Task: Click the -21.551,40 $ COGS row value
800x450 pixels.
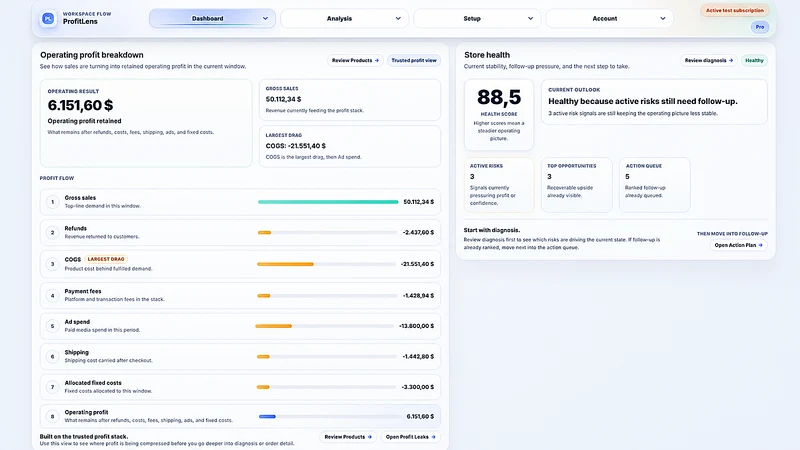Action: [x=417, y=264]
